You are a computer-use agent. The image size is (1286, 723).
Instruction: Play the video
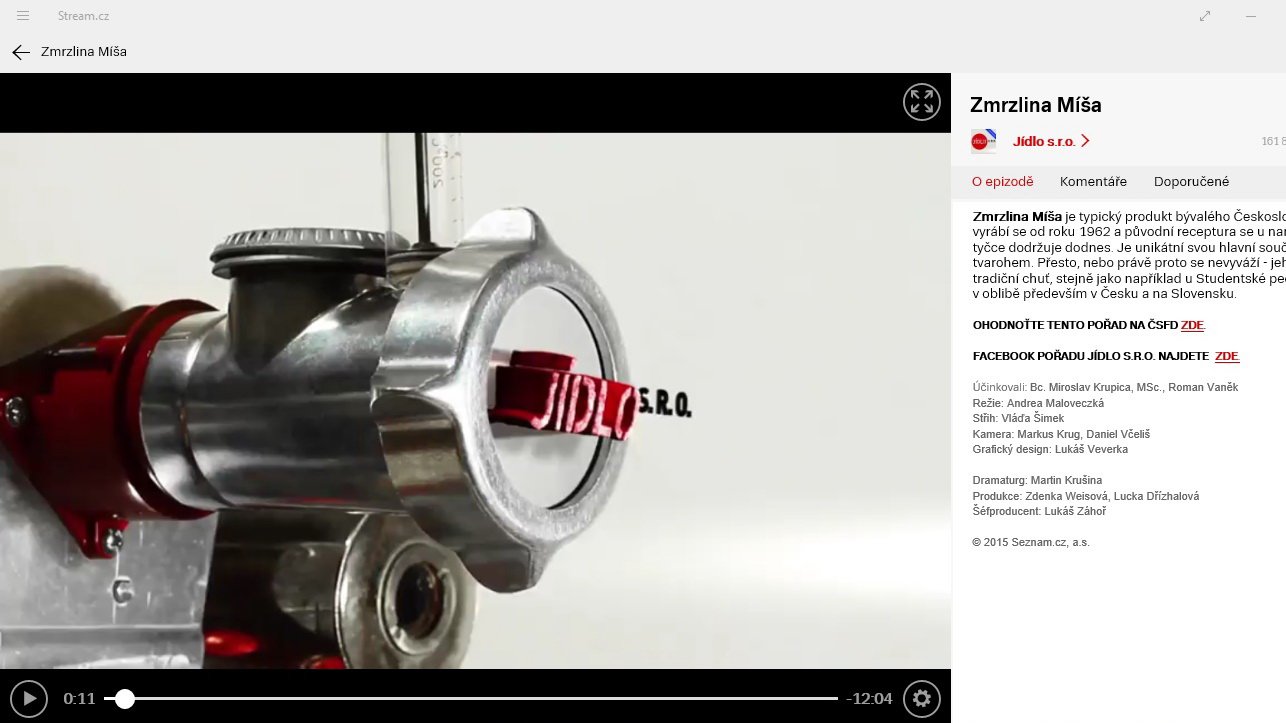tap(29, 698)
